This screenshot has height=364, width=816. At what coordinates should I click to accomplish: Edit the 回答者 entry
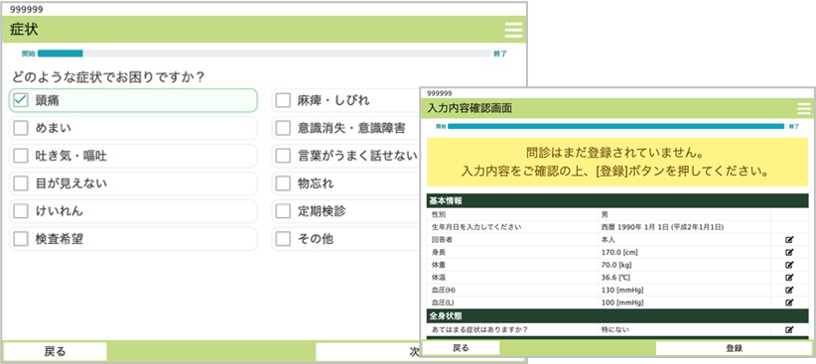pos(789,240)
